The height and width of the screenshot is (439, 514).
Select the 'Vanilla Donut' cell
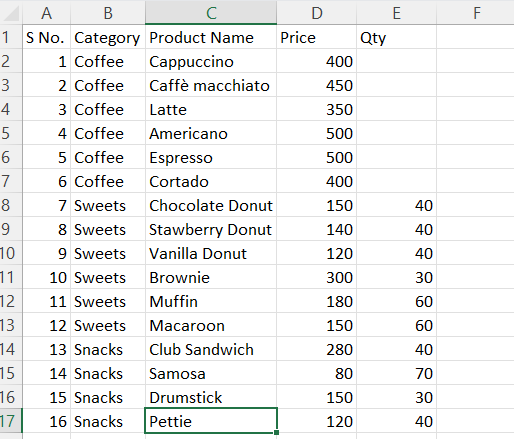211,253
